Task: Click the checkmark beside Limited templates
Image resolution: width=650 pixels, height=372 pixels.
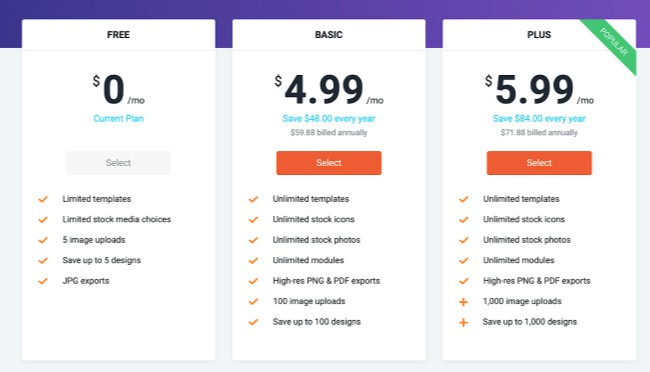Action: tap(43, 199)
